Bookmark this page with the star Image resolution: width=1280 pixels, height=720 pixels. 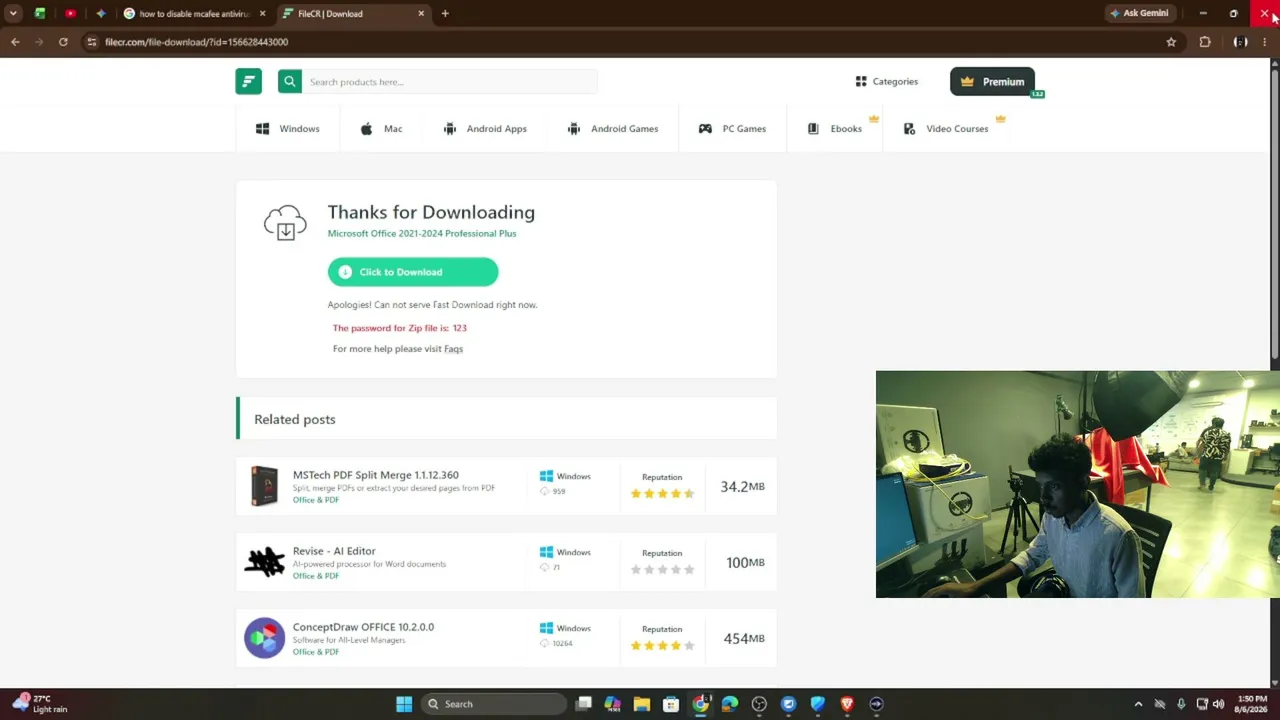(1171, 42)
